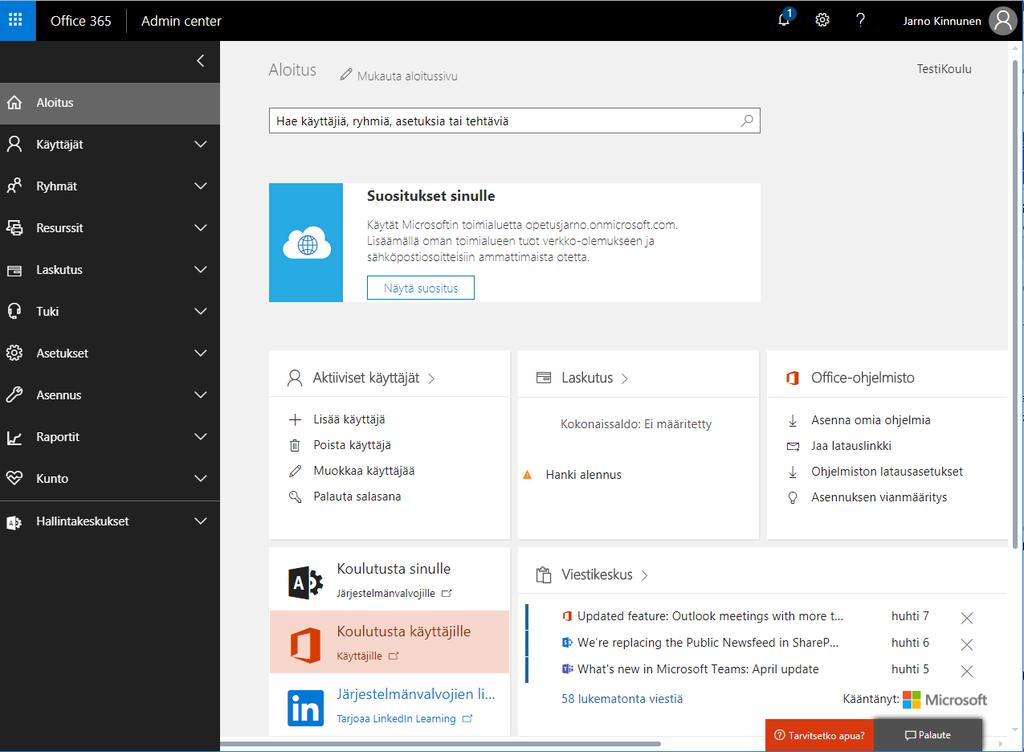The height and width of the screenshot is (752, 1024).
Task: Open 58 lukematonta viestiä link
Action: 622,699
